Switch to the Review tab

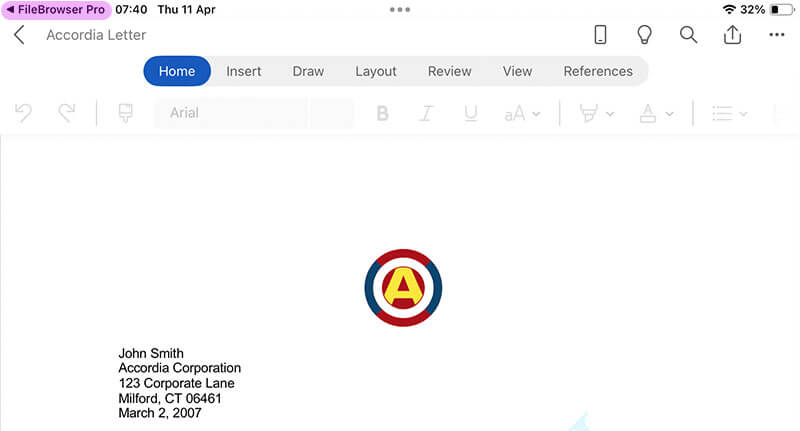449,71
